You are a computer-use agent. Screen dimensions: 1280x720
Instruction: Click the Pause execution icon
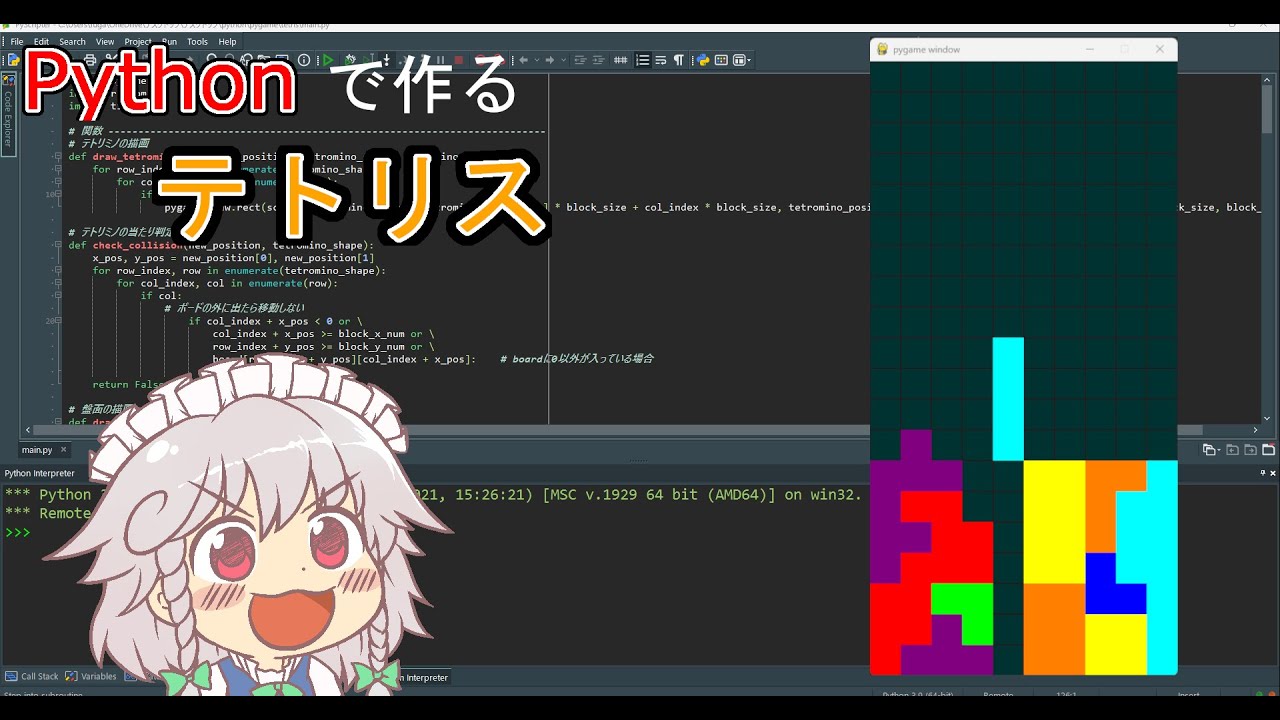tap(440, 60)
